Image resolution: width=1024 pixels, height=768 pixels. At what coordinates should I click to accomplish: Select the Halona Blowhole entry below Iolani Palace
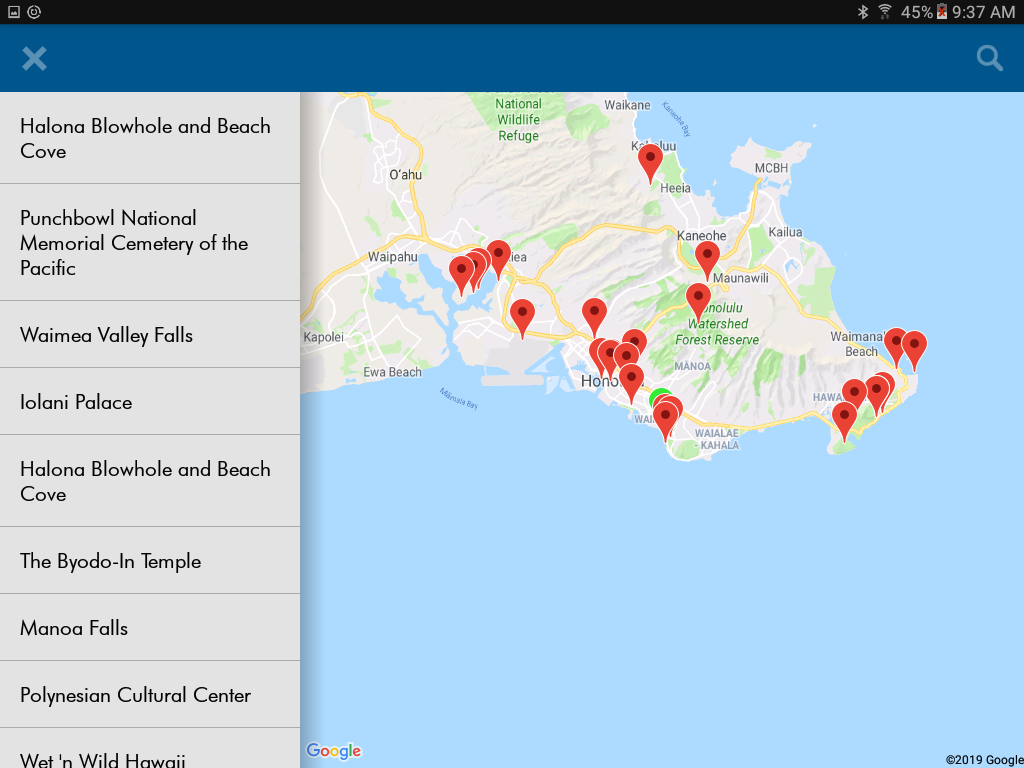150,481
